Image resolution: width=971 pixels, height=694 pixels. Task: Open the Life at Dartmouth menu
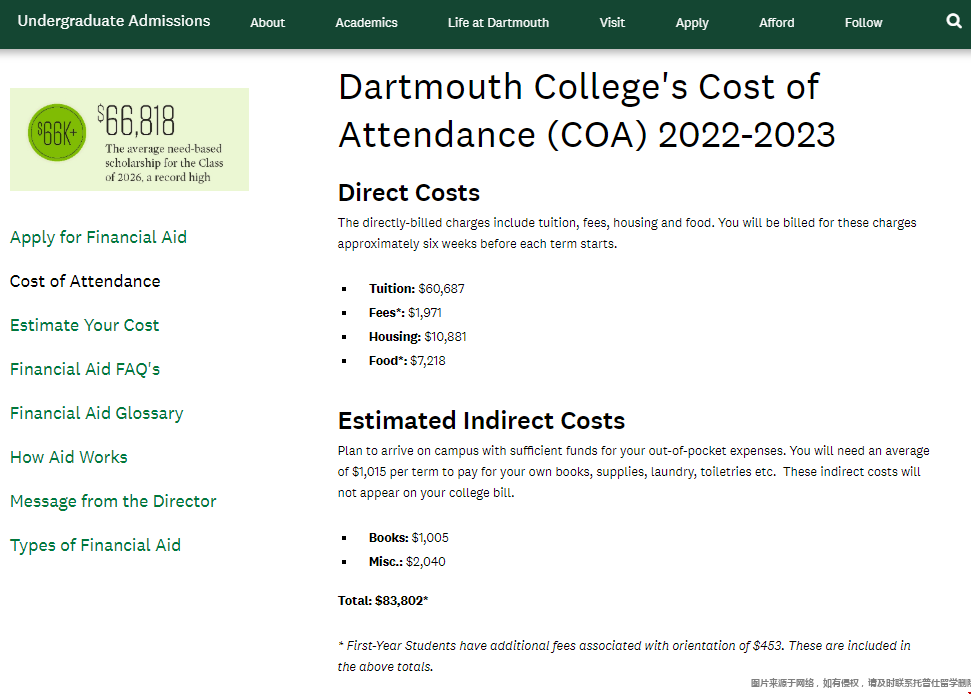click(x=498, y=23)
